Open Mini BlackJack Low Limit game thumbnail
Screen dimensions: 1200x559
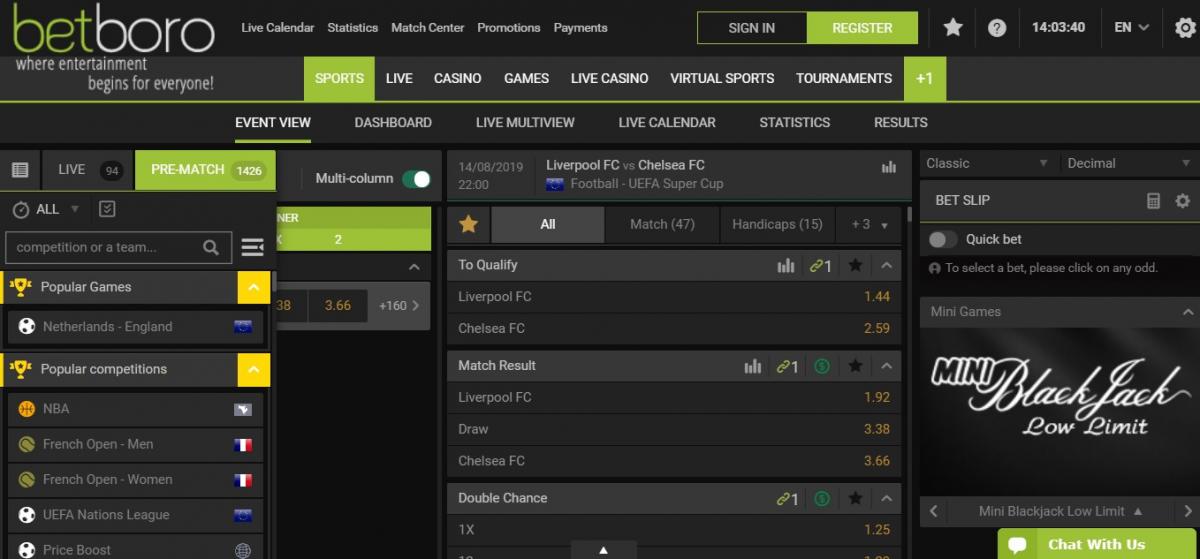[1059, 410]
